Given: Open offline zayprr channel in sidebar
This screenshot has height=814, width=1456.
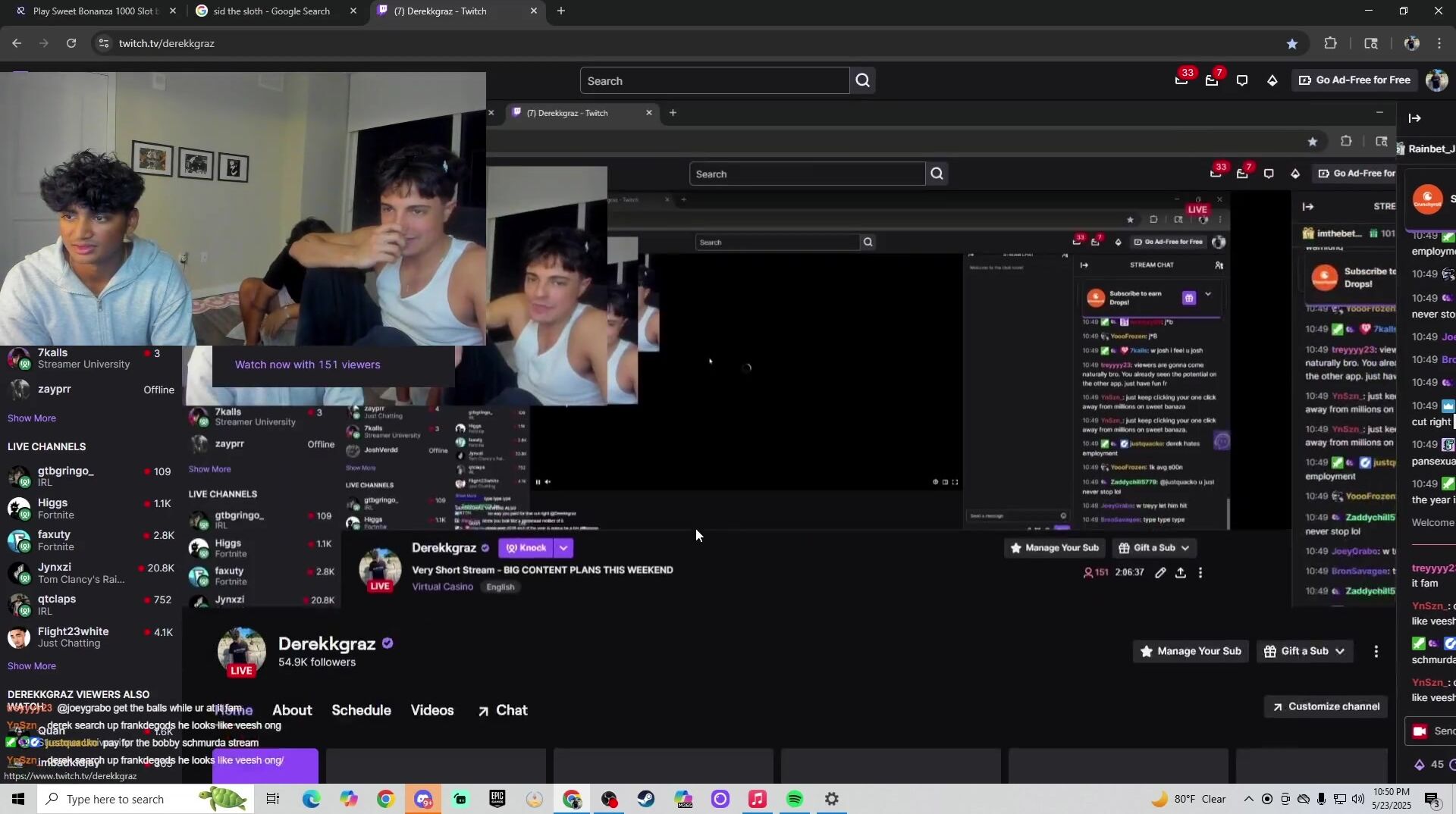Looking at the screenshot, I should pos(91,390).
